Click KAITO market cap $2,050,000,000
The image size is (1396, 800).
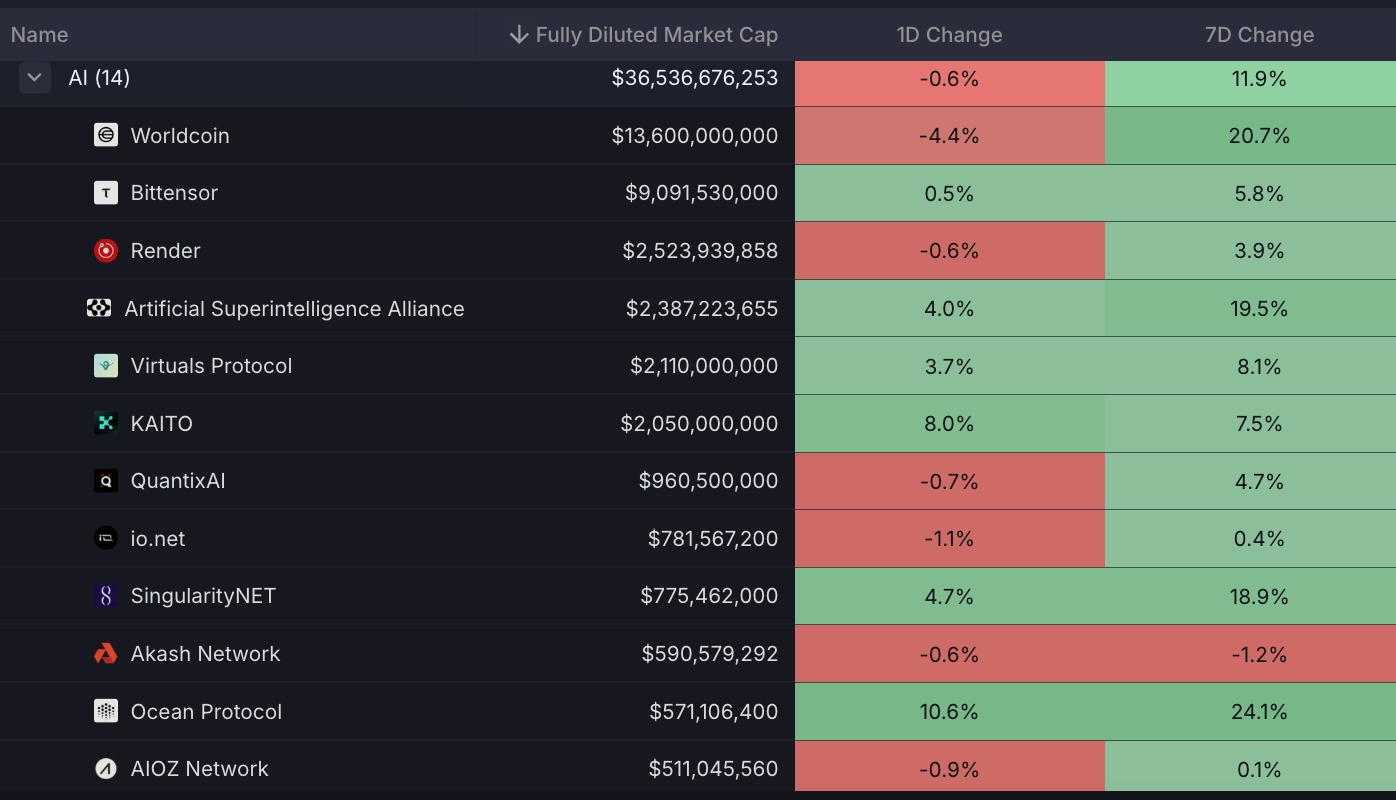click(x=700, y=423)
